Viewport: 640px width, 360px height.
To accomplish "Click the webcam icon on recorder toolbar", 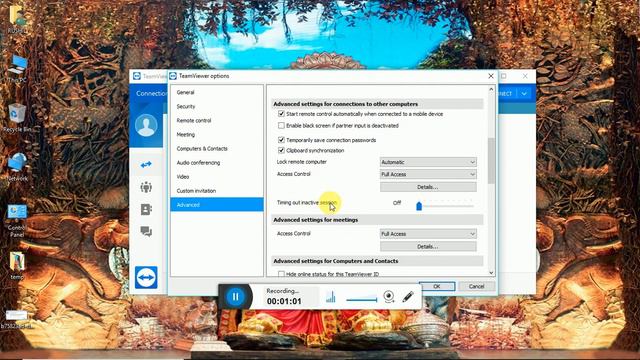I will point(389,296).
